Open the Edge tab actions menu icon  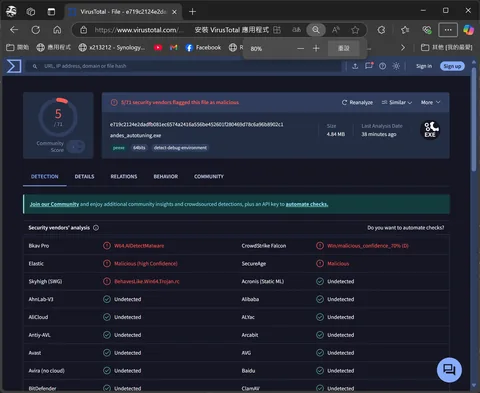pos(51,12)
